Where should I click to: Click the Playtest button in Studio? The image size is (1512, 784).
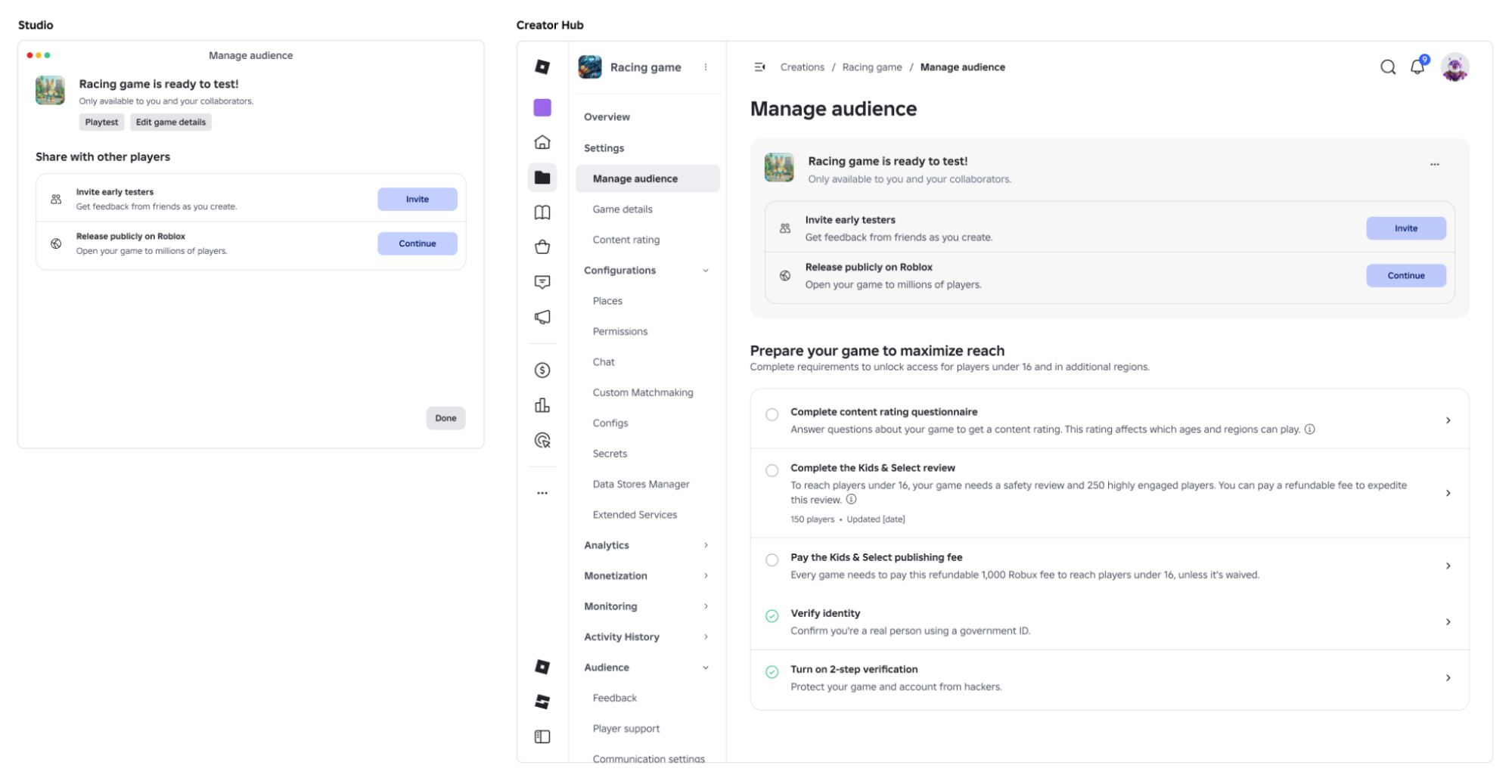point(101,122)
